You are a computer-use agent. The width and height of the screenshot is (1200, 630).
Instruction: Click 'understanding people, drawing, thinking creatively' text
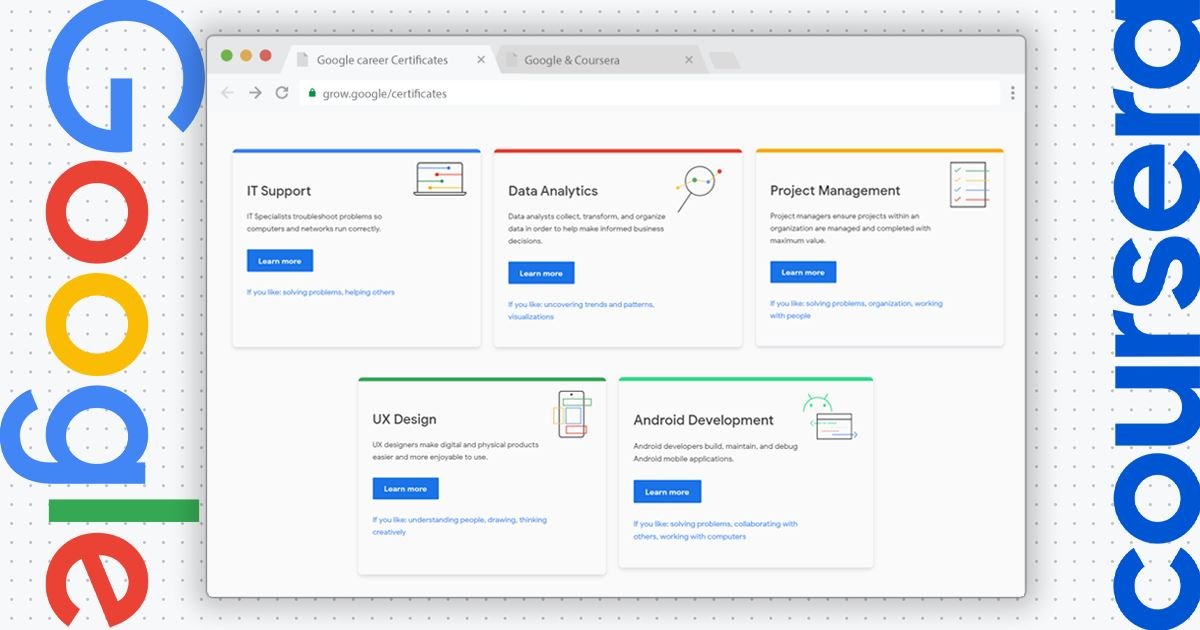[x=460, y=526]
